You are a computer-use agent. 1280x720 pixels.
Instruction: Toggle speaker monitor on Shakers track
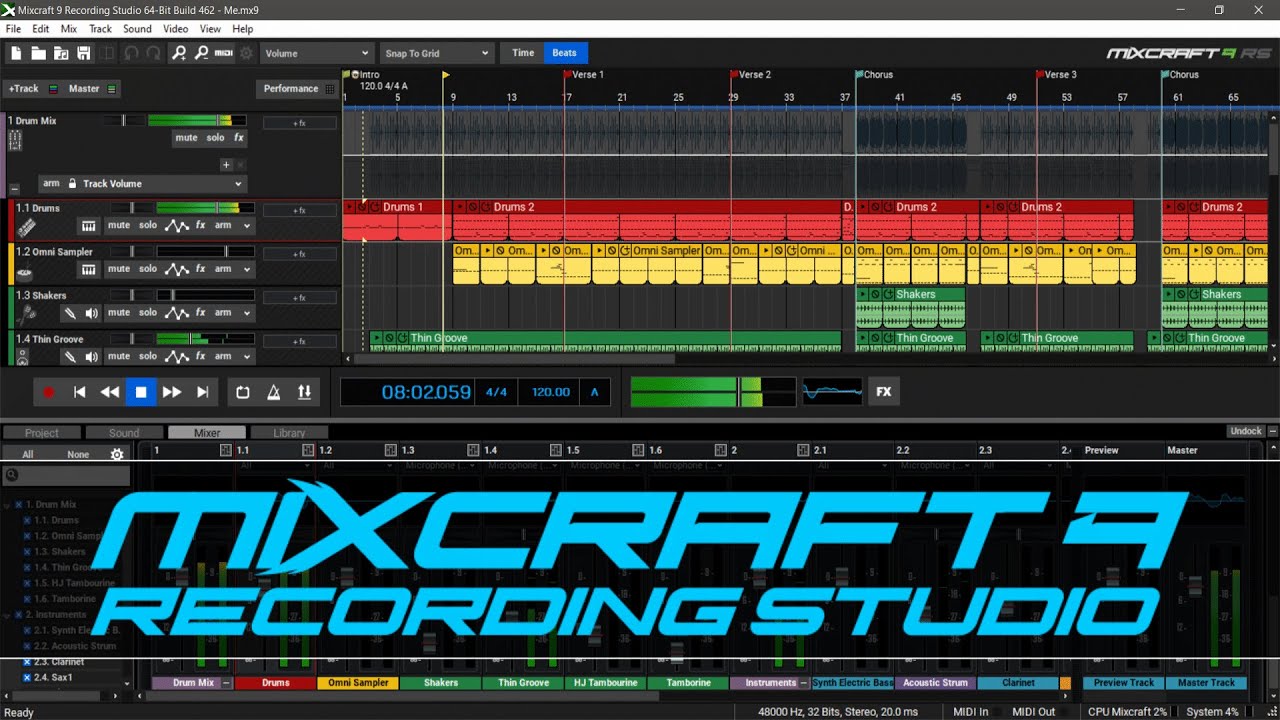[92, 313]
